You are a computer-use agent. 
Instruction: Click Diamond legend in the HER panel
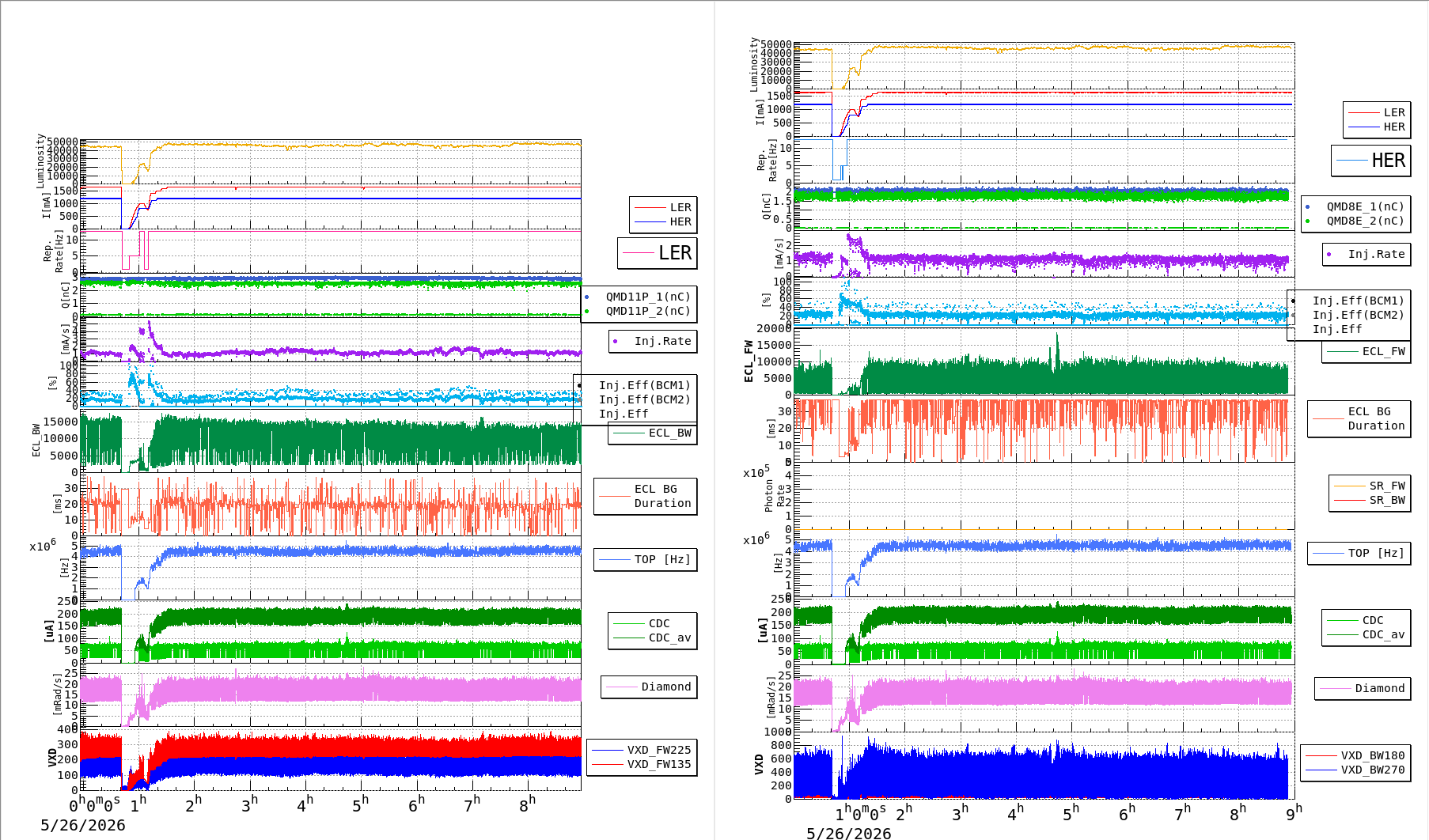tap(1380, 688)
